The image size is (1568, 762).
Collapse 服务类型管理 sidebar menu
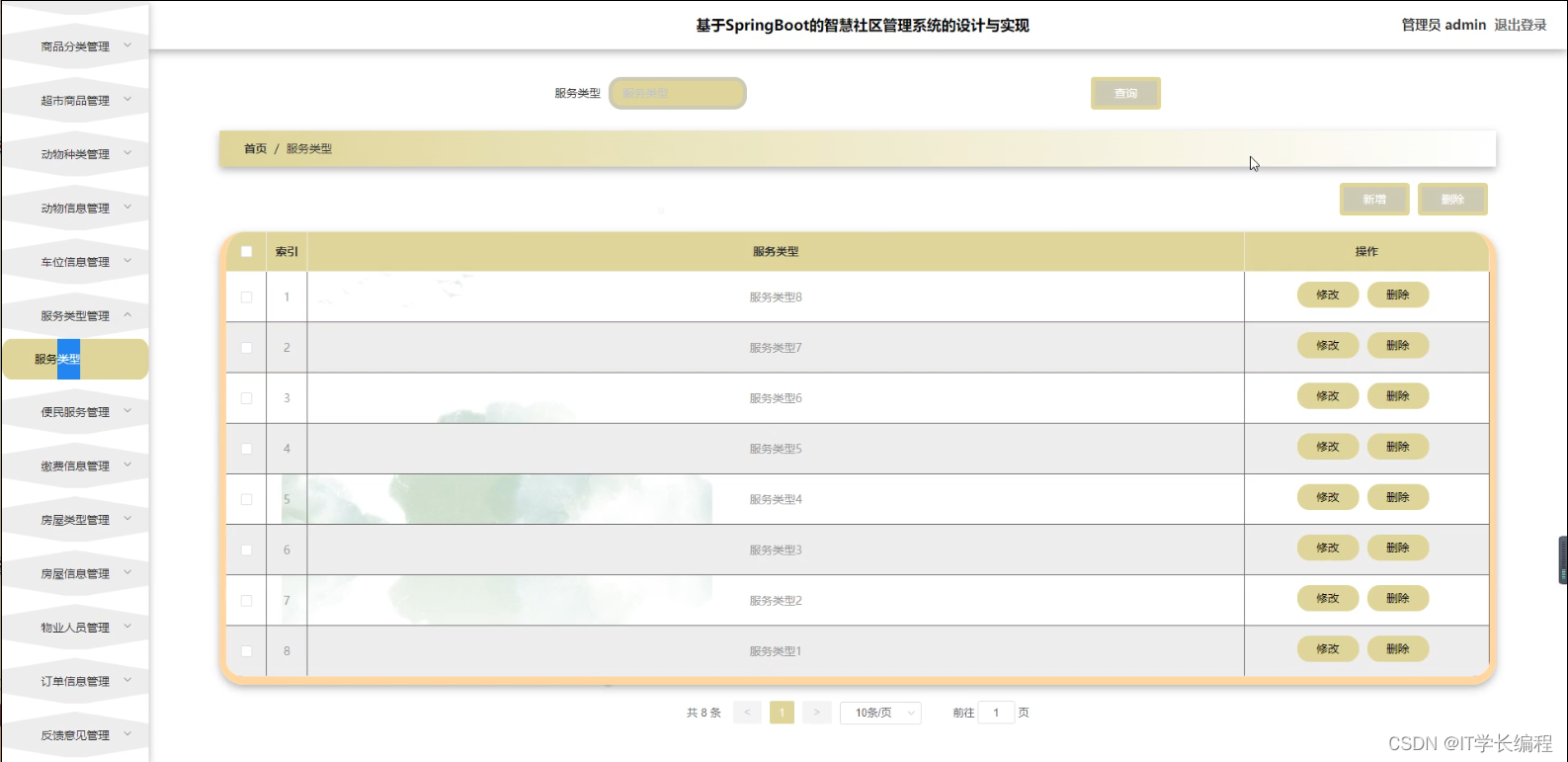(x=75, y=315)
